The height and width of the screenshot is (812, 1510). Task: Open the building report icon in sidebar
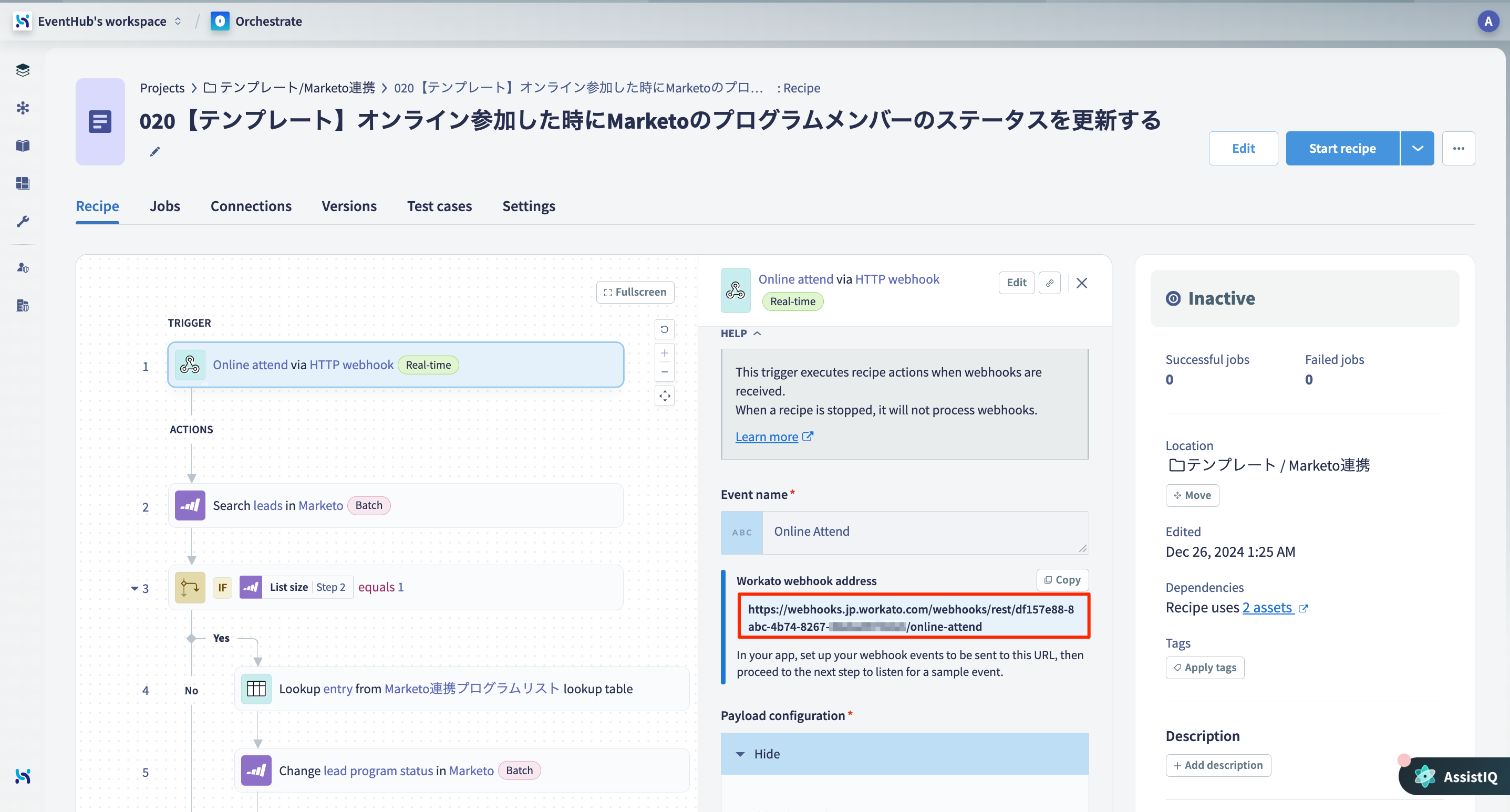click(x=23, y=305)
